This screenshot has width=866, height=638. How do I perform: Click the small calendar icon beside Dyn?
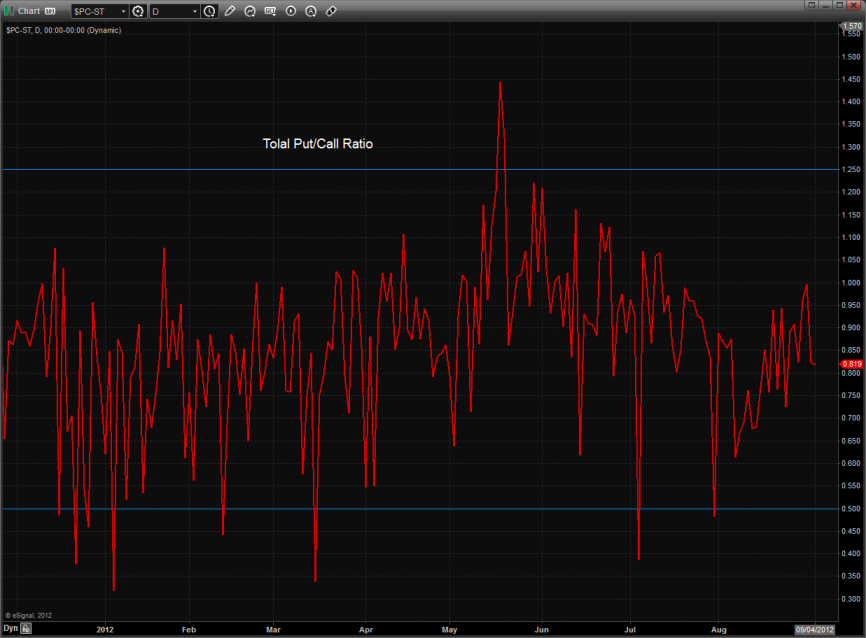(x=27, y=629)
